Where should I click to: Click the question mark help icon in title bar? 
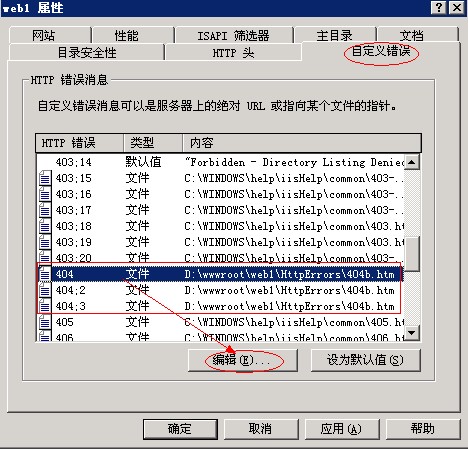pyautogui.click(x=439, y=7)
